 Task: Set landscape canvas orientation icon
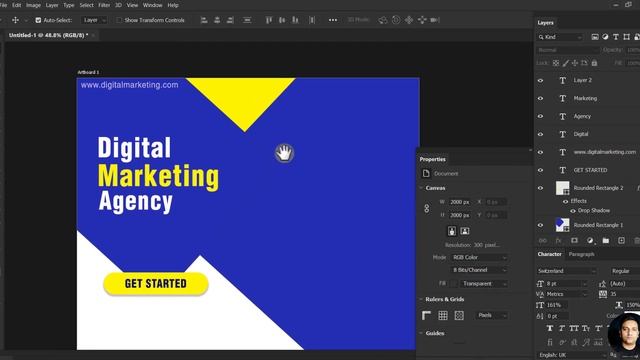click(x=465, y=231)
